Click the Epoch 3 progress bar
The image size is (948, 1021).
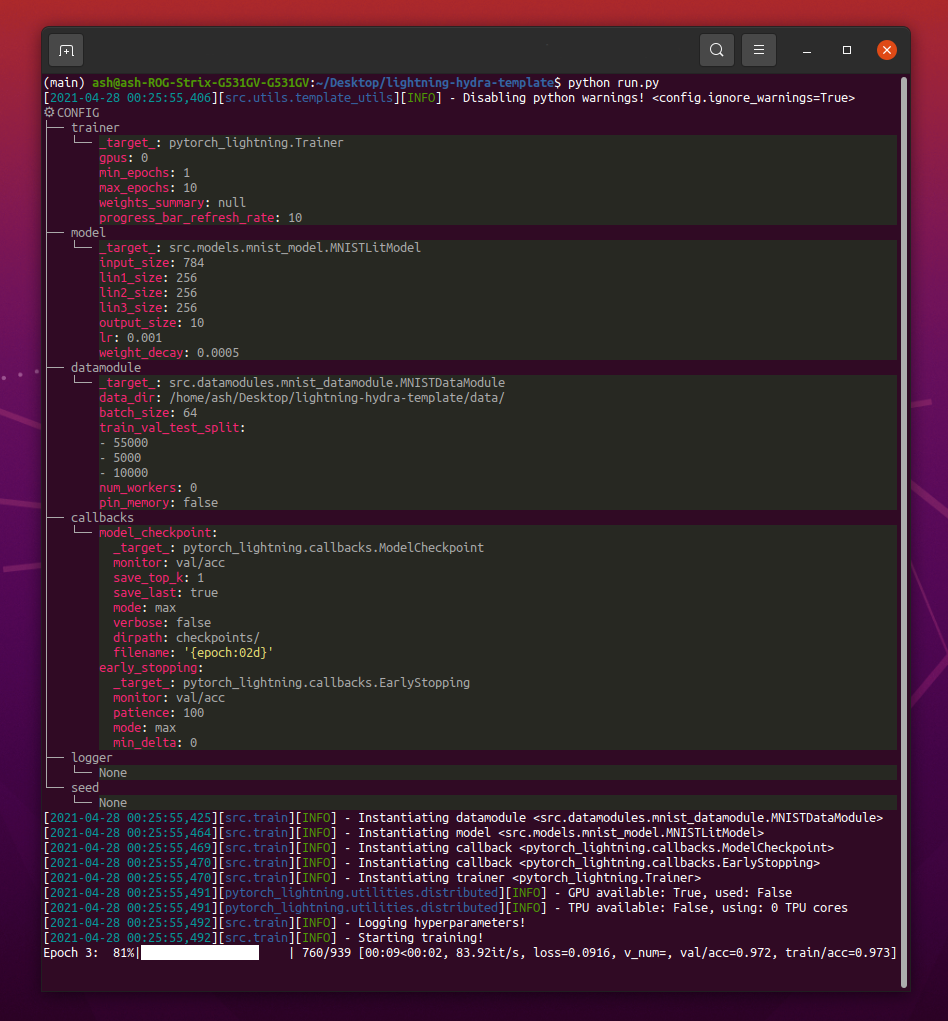(x=200, y=952)
